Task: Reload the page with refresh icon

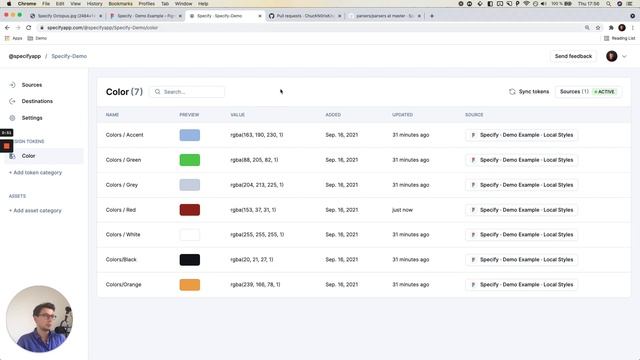Action: (x=29, y=28)
